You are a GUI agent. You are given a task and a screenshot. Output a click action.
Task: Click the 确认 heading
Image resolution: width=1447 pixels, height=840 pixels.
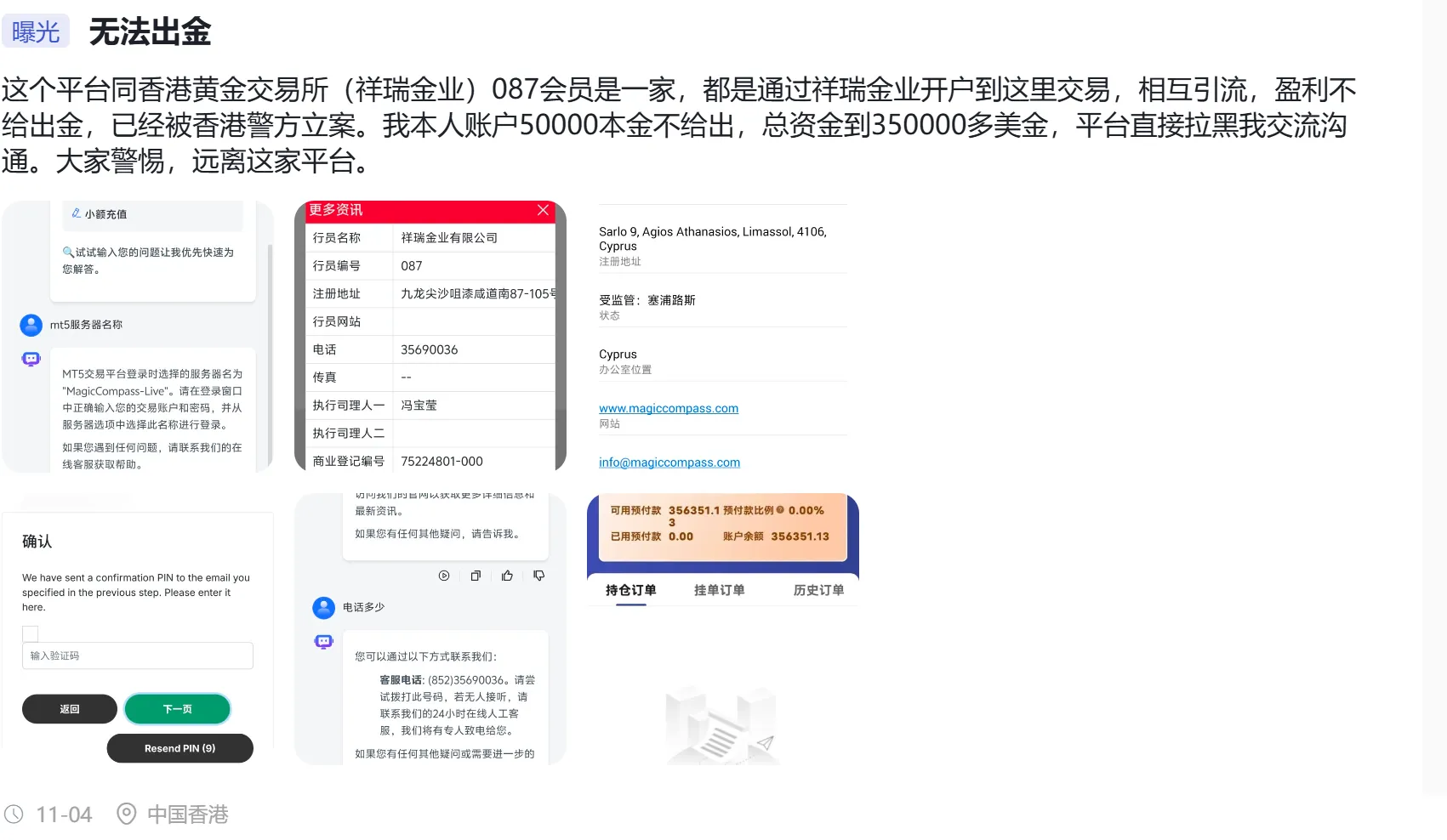(x=37, y=542)
